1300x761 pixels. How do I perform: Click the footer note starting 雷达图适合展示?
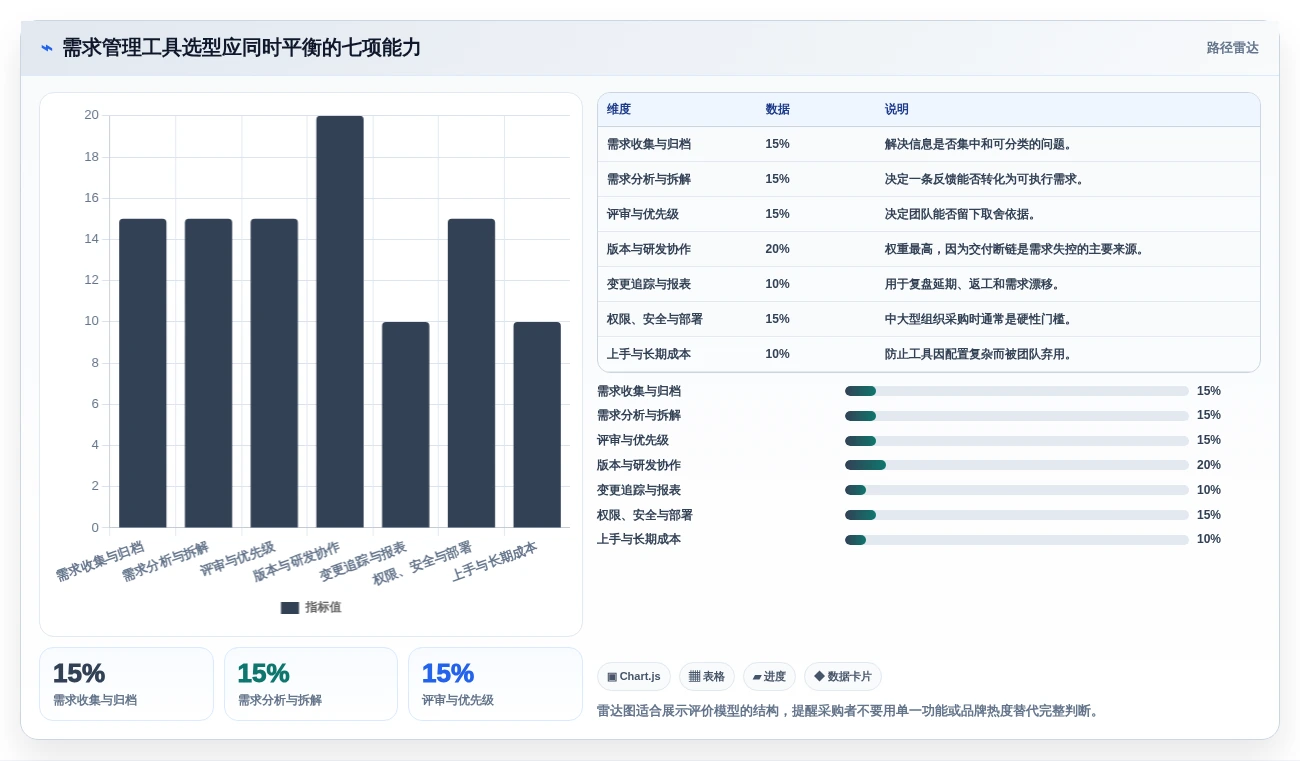(x=850, y=711)
